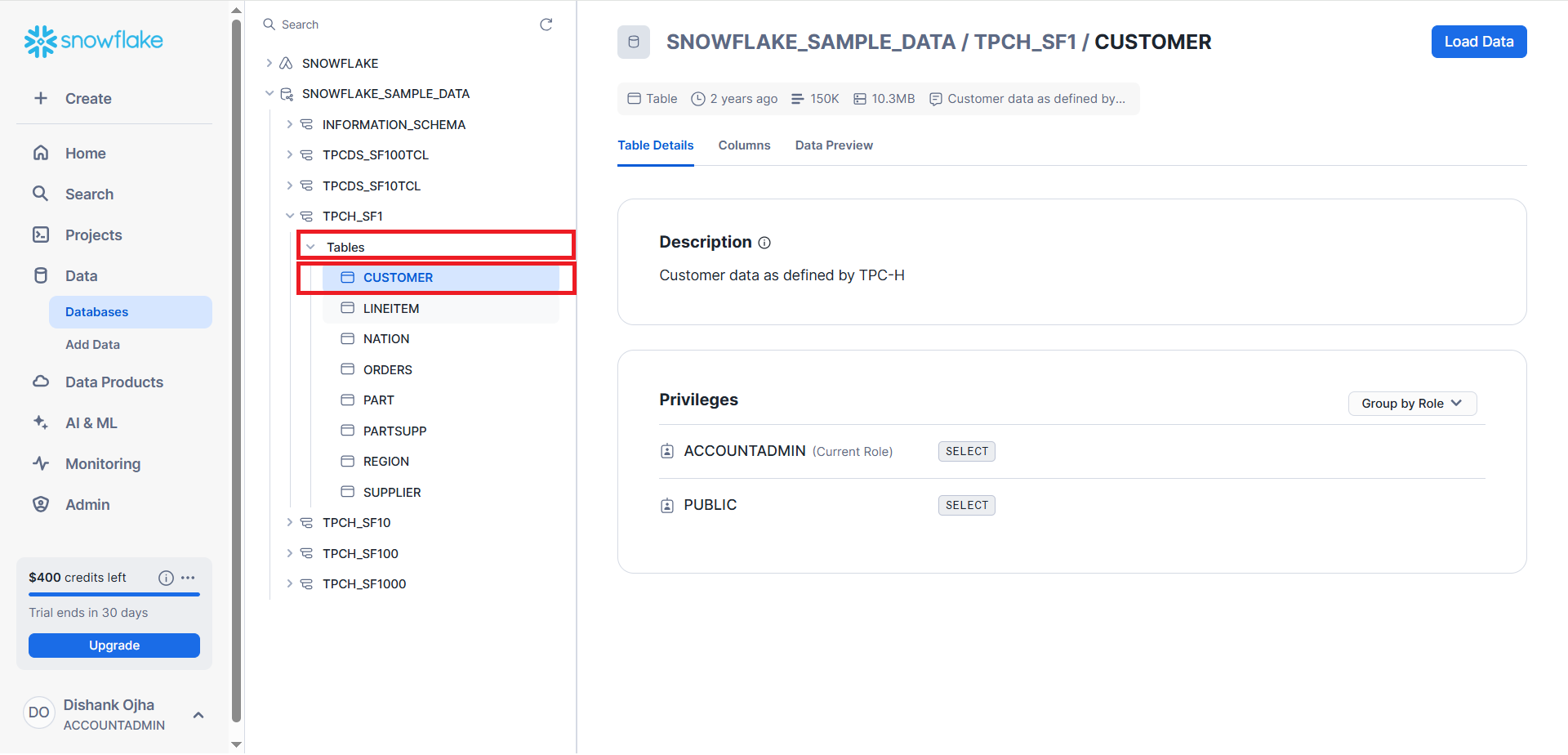Collapse the SNOWFLAKE_SAMPLE_DATA database
The image size is (1568, 755).
[x=269, y=93]
